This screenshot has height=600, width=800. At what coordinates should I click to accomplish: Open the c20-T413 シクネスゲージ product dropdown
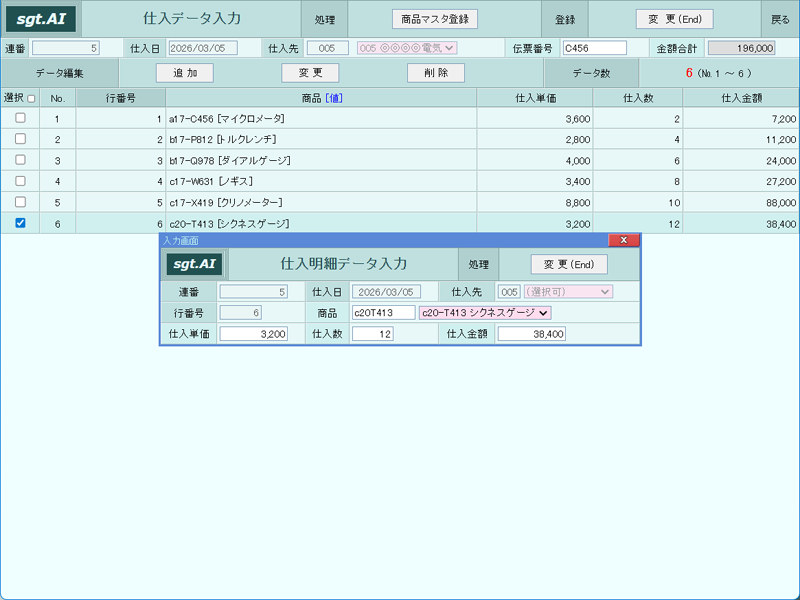485,313
